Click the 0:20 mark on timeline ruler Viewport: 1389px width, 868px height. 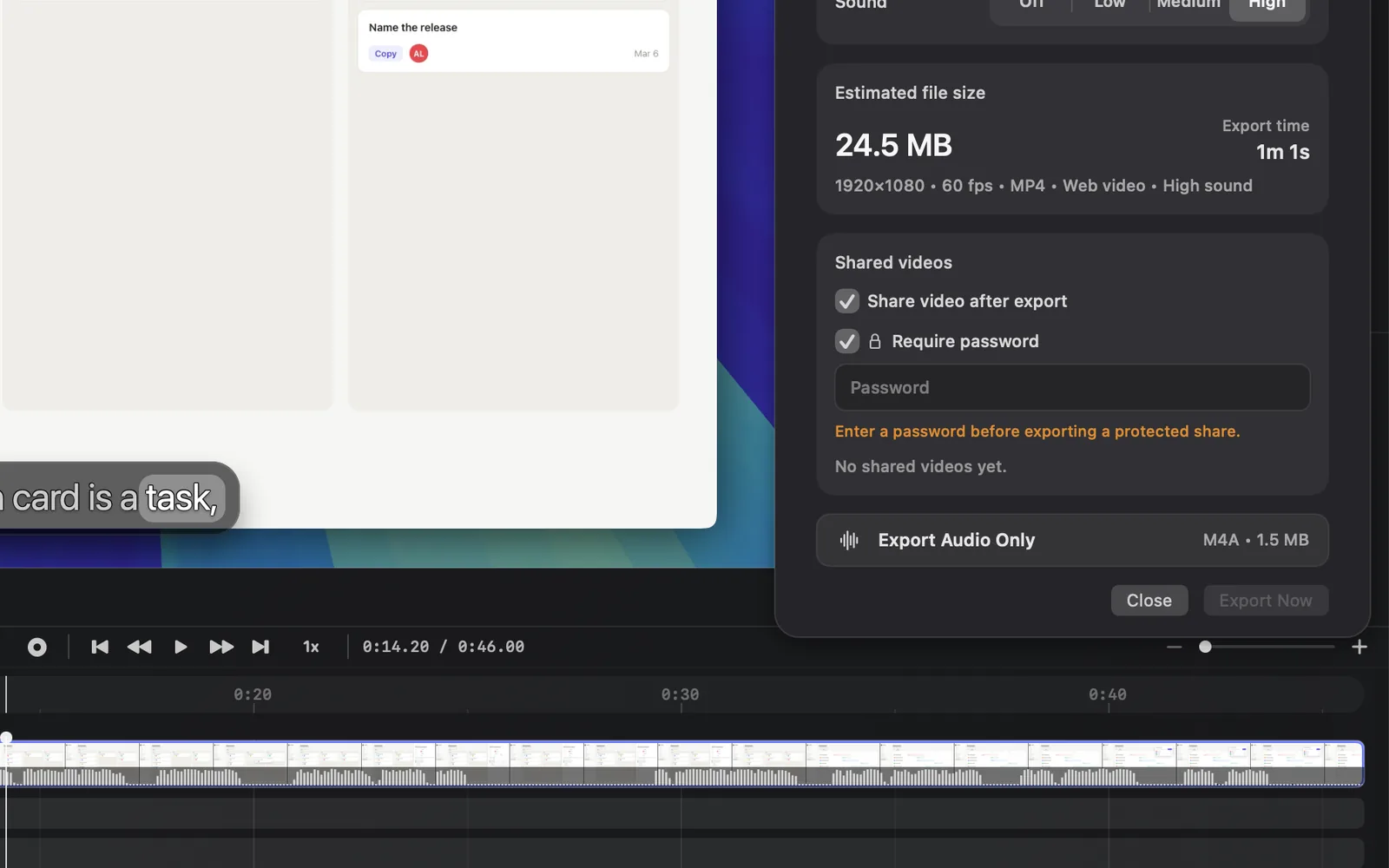pyautogui.click(x=253, y=694)
